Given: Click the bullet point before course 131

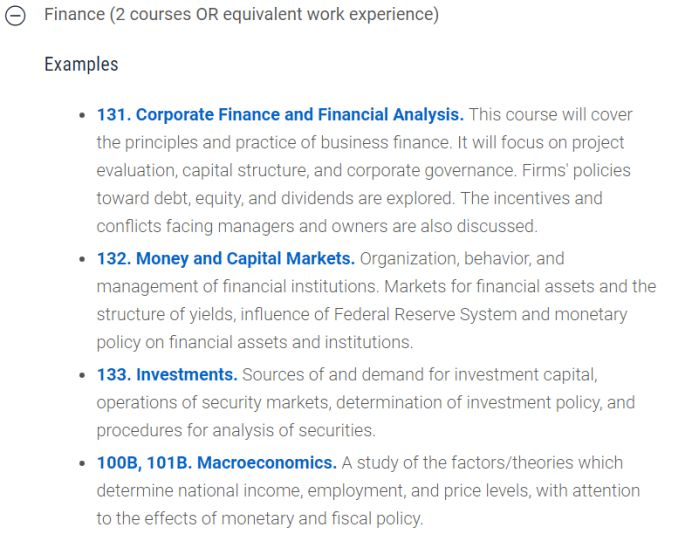Looking at the screenshot, I should [82, 116].
